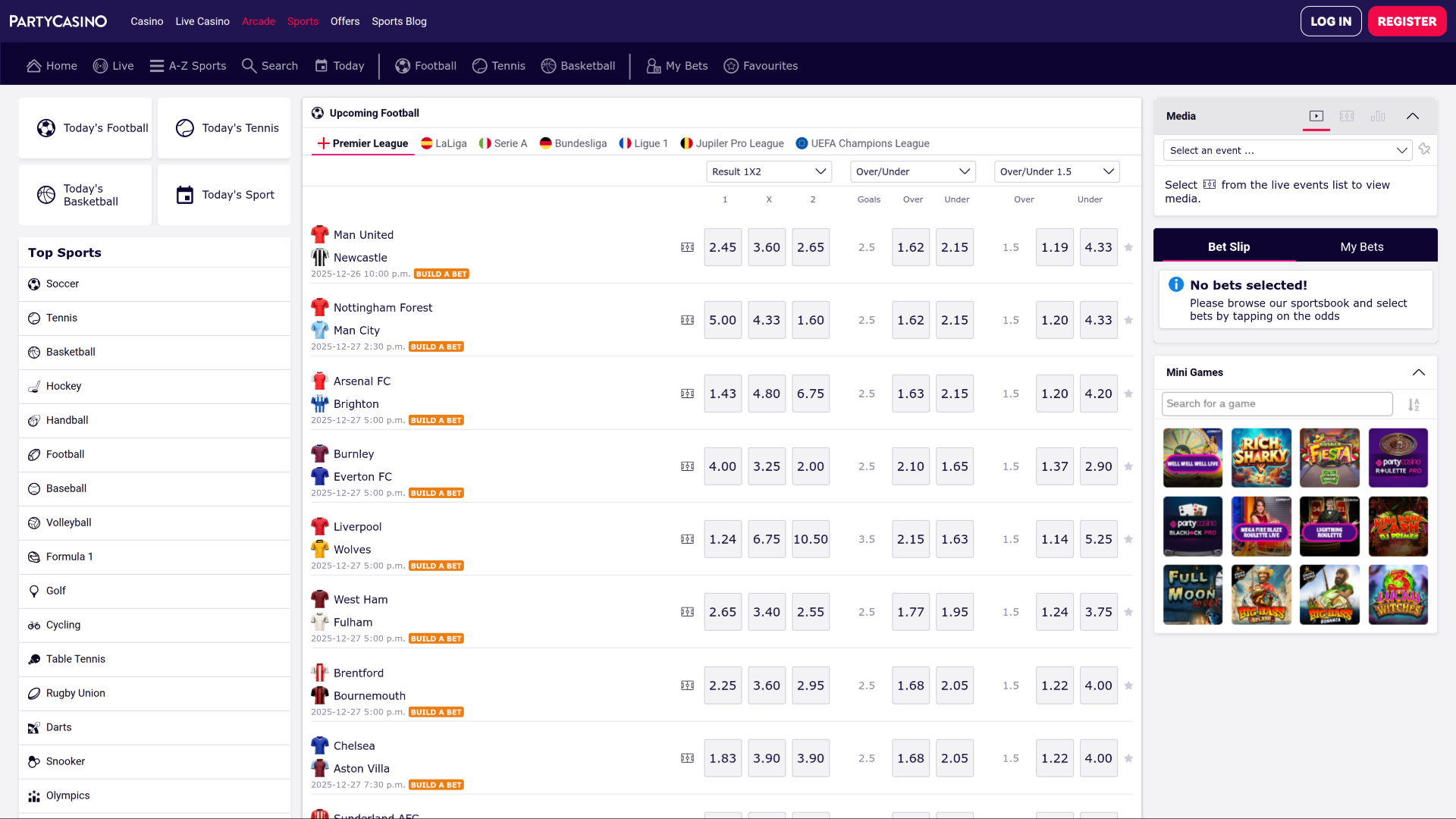Click the Today's Football ball icon tile
This screenshot has height=819, width=1456.
point(46,128)
